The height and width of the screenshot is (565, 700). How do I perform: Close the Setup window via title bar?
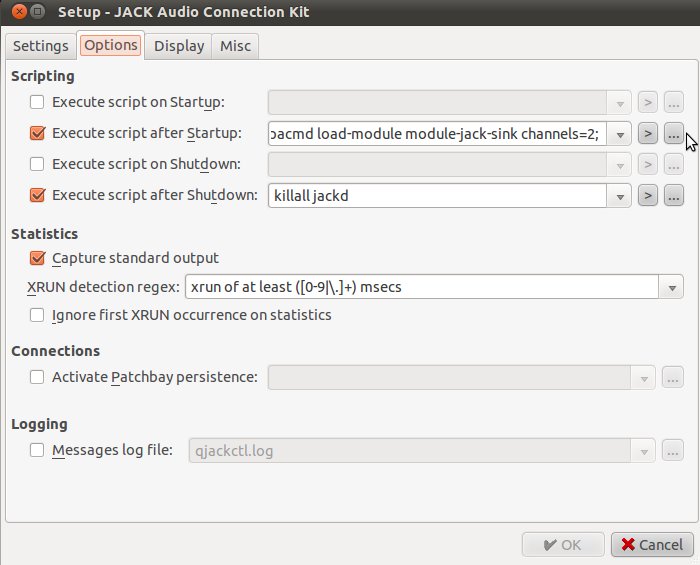(19, 12)
